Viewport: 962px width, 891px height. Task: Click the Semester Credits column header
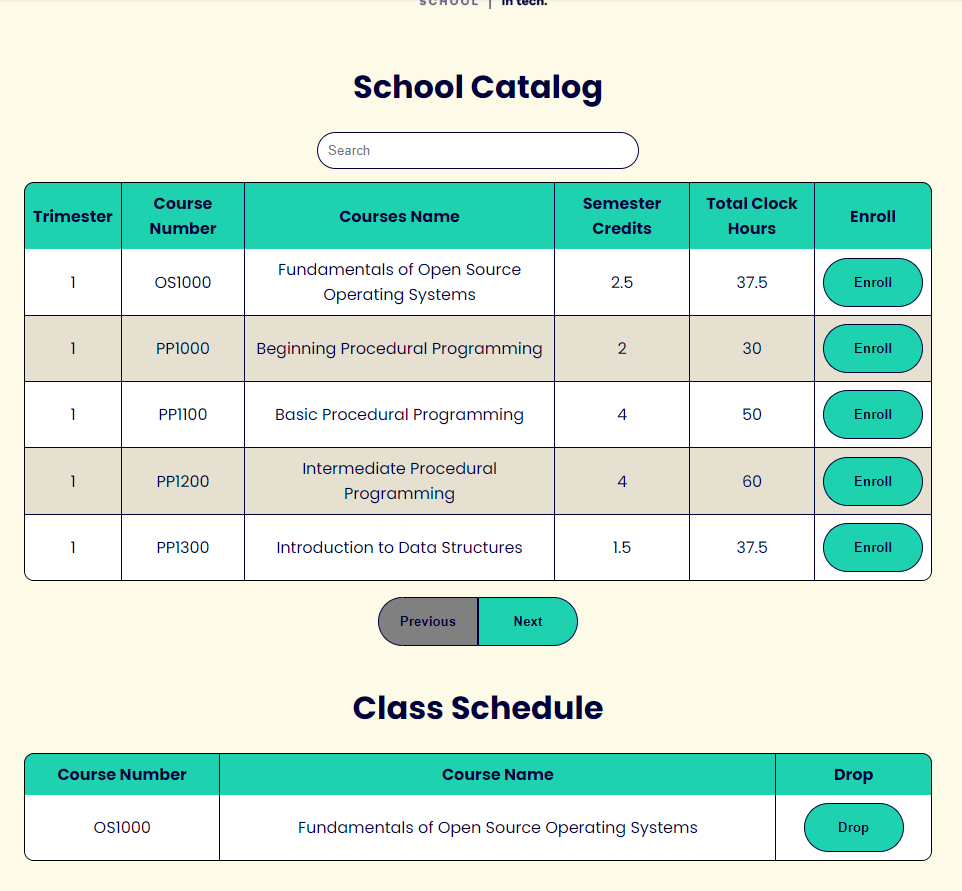point(621,216)
